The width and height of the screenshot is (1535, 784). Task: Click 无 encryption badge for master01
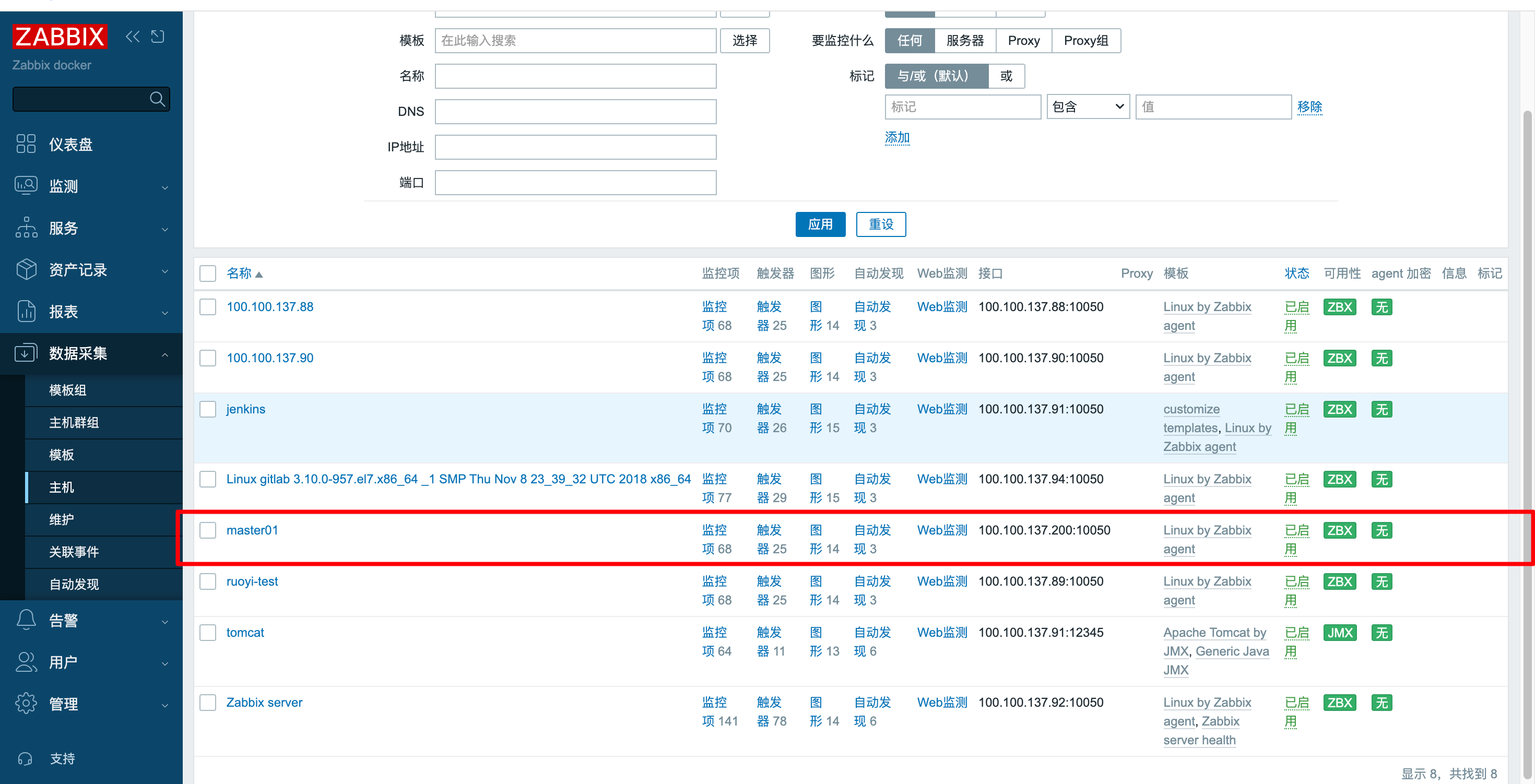pos(1382,530)
